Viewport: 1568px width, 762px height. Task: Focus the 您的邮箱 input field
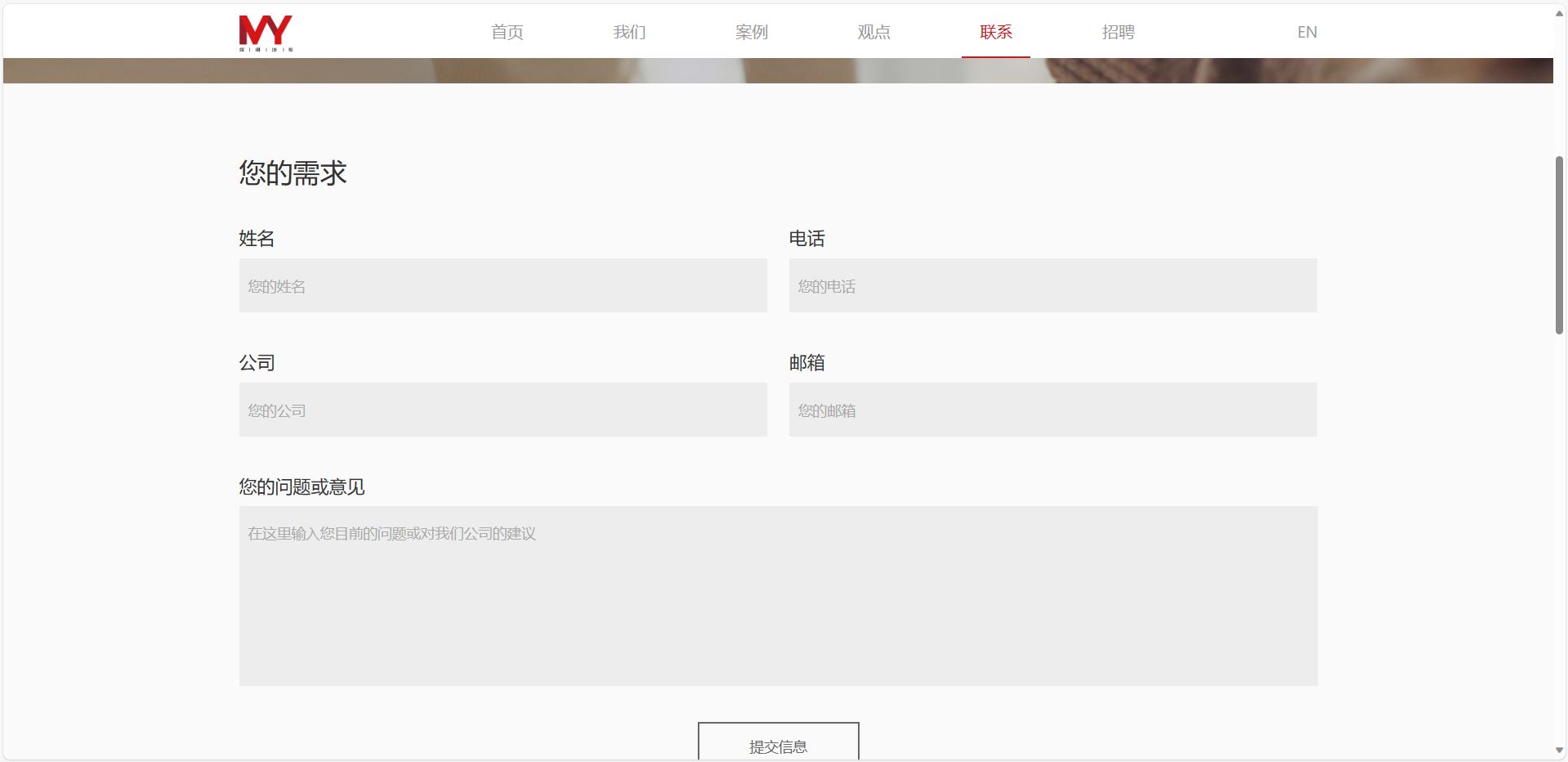[1053, 410]
